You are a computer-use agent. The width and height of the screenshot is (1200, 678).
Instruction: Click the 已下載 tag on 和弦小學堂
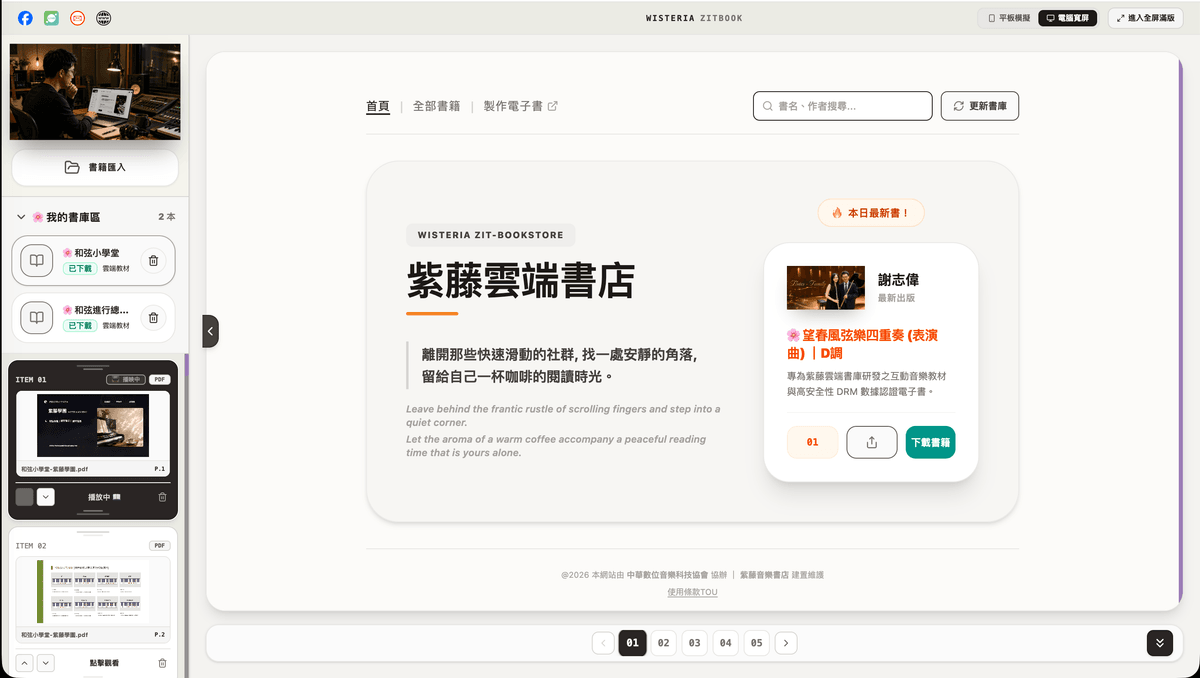click(x=80, y=269)
